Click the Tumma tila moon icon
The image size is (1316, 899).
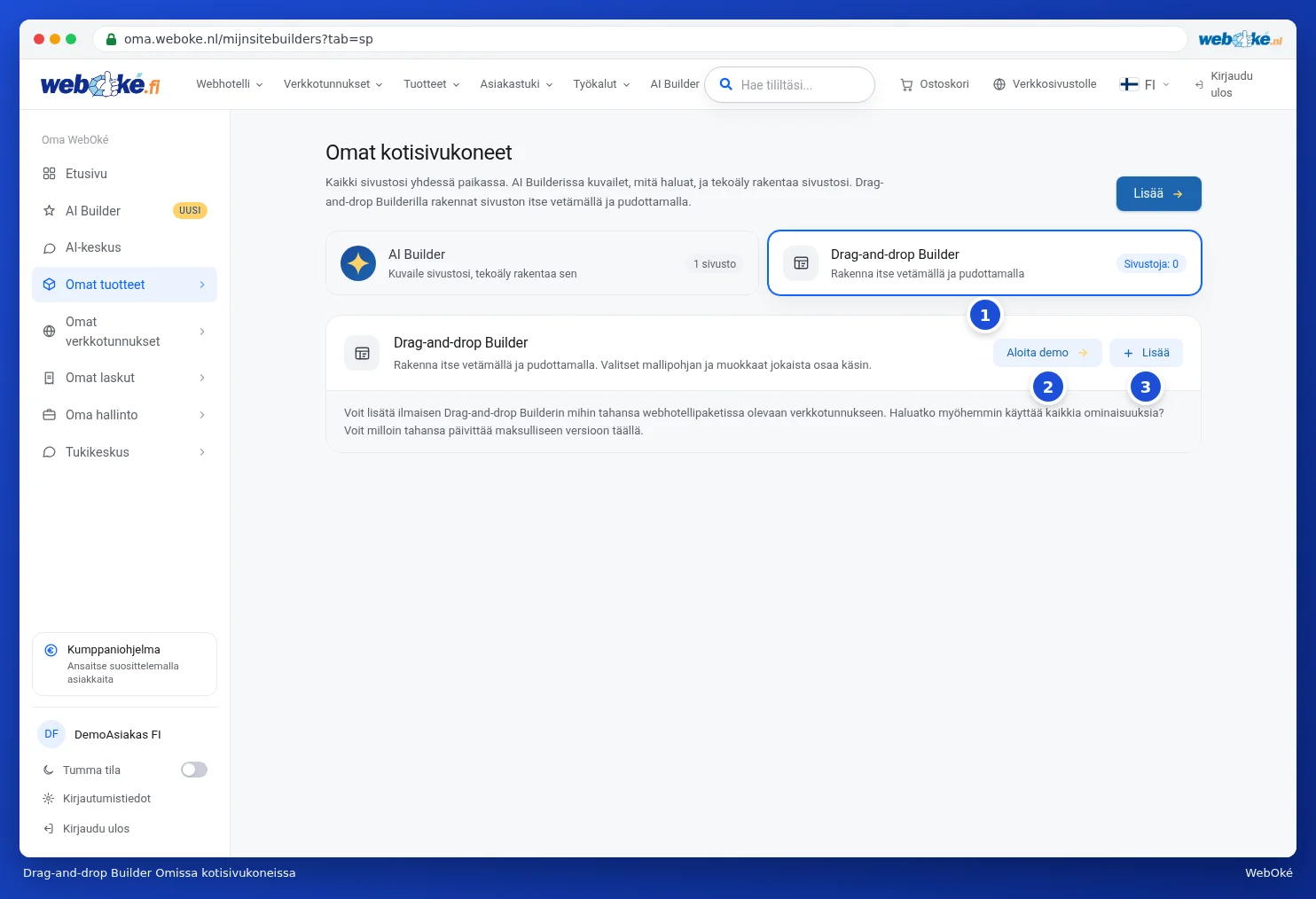click(49, 770)
